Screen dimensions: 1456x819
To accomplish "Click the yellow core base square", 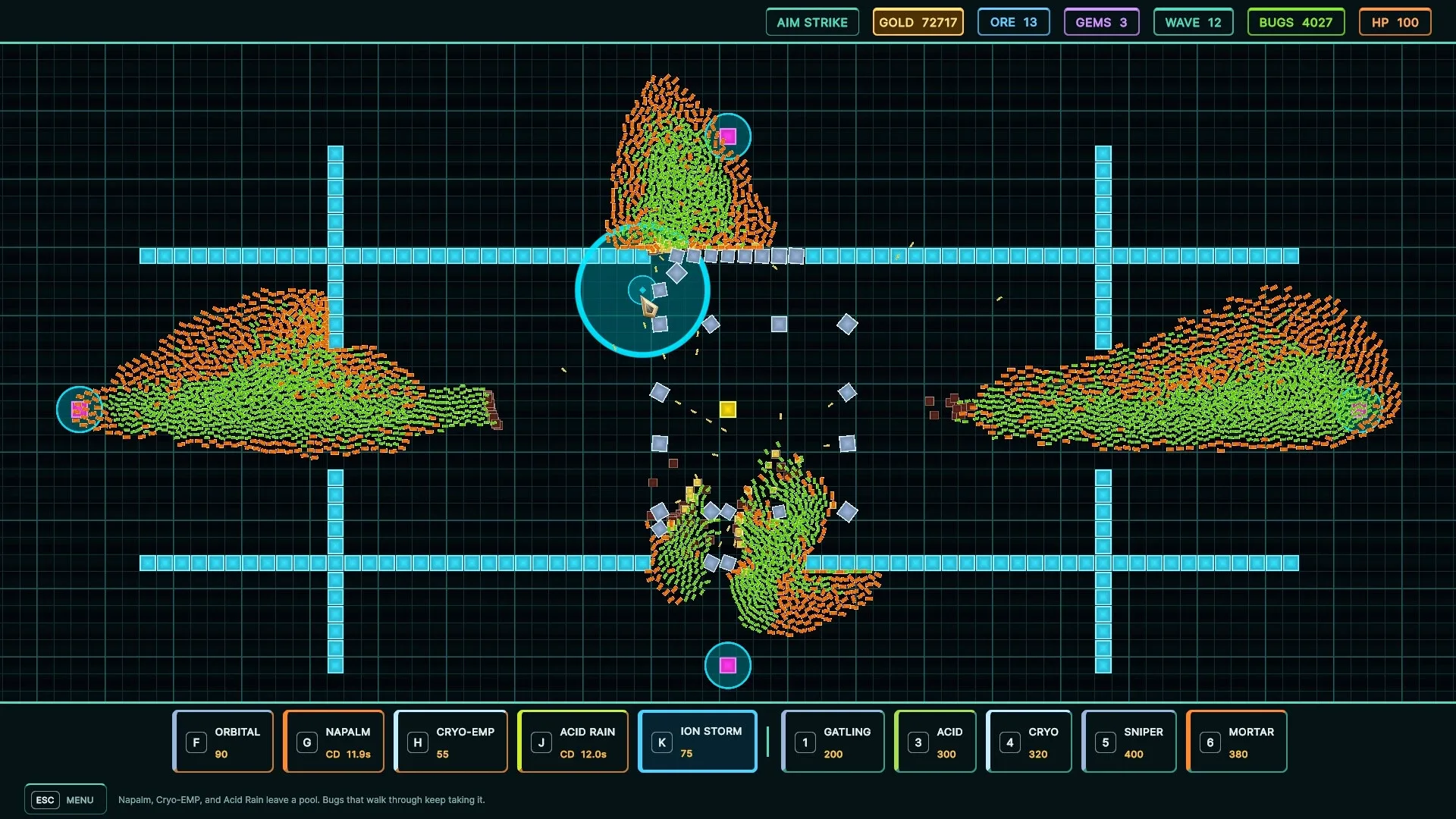I will pyautogui.click(x=728, y=409).
